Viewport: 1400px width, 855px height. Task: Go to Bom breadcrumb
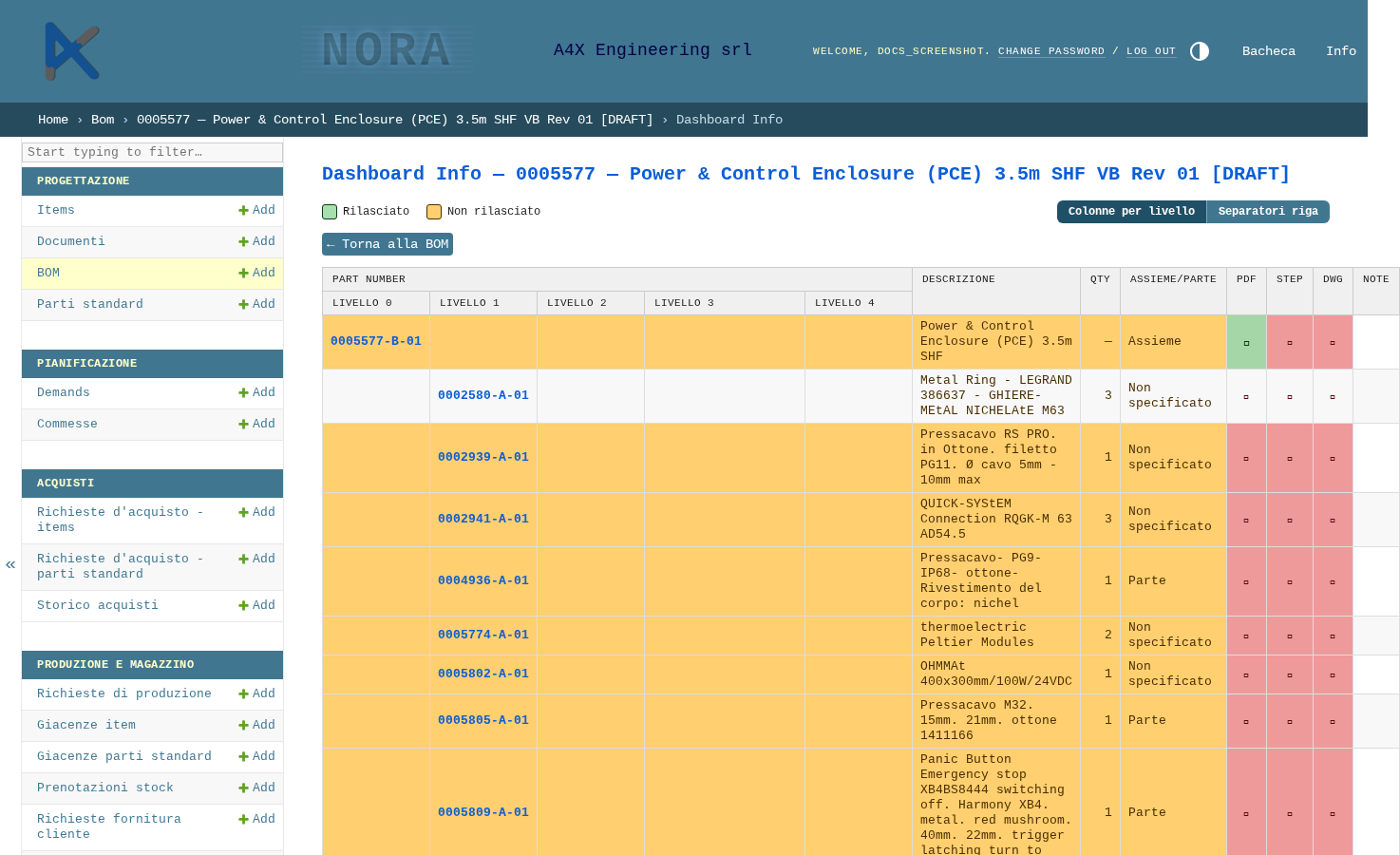point(103,120)
